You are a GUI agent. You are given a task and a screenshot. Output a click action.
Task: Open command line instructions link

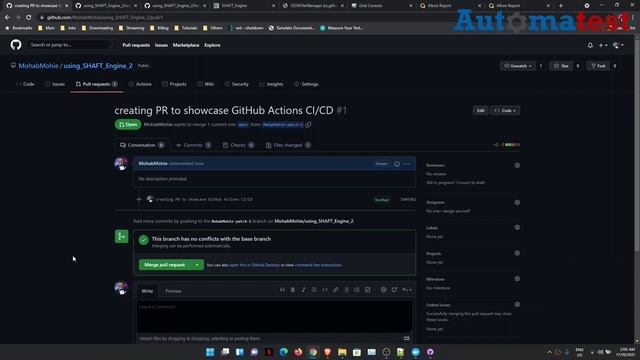point(318,265)
